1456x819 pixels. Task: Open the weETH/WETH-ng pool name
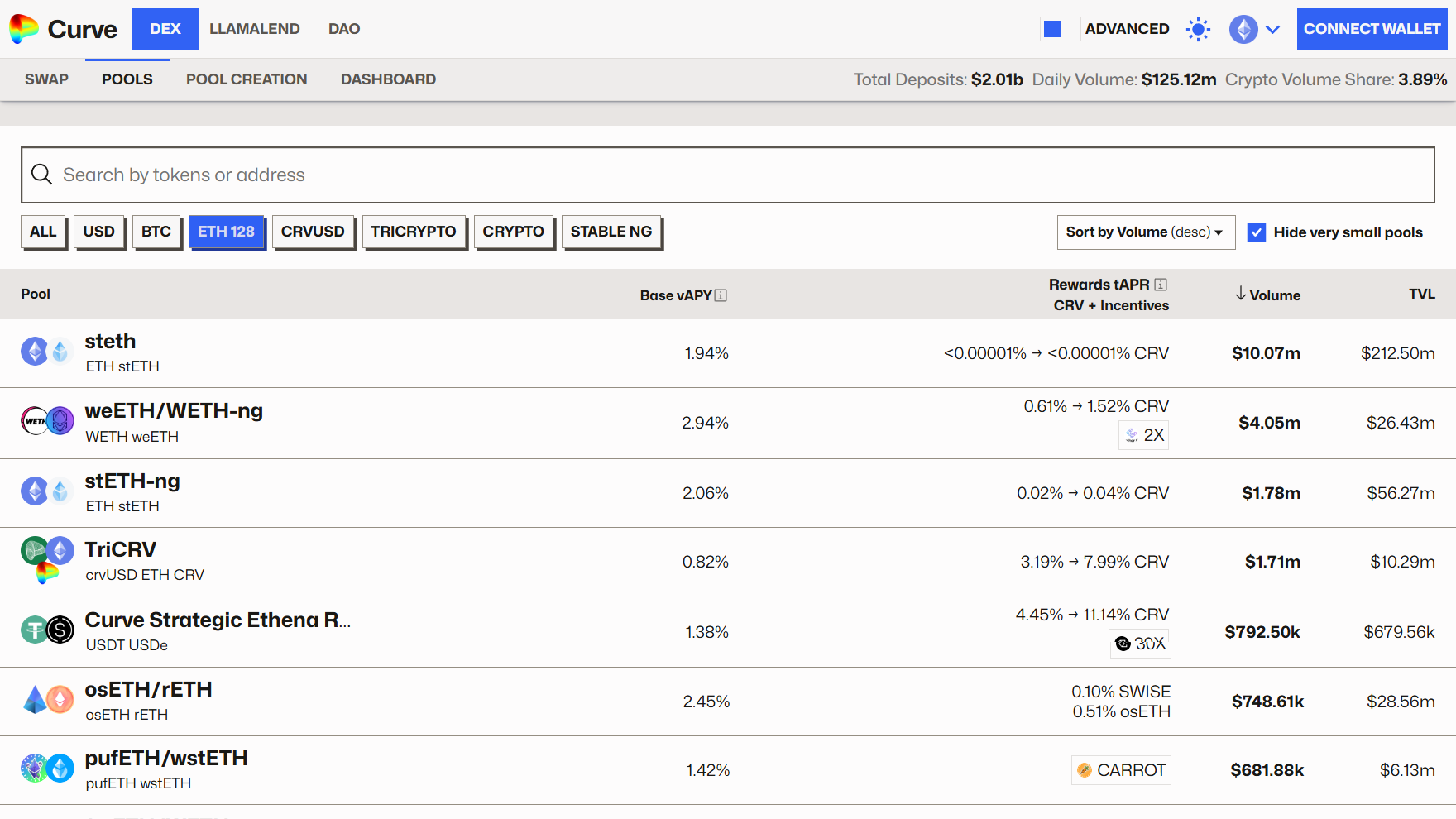[x=174, y=410]
